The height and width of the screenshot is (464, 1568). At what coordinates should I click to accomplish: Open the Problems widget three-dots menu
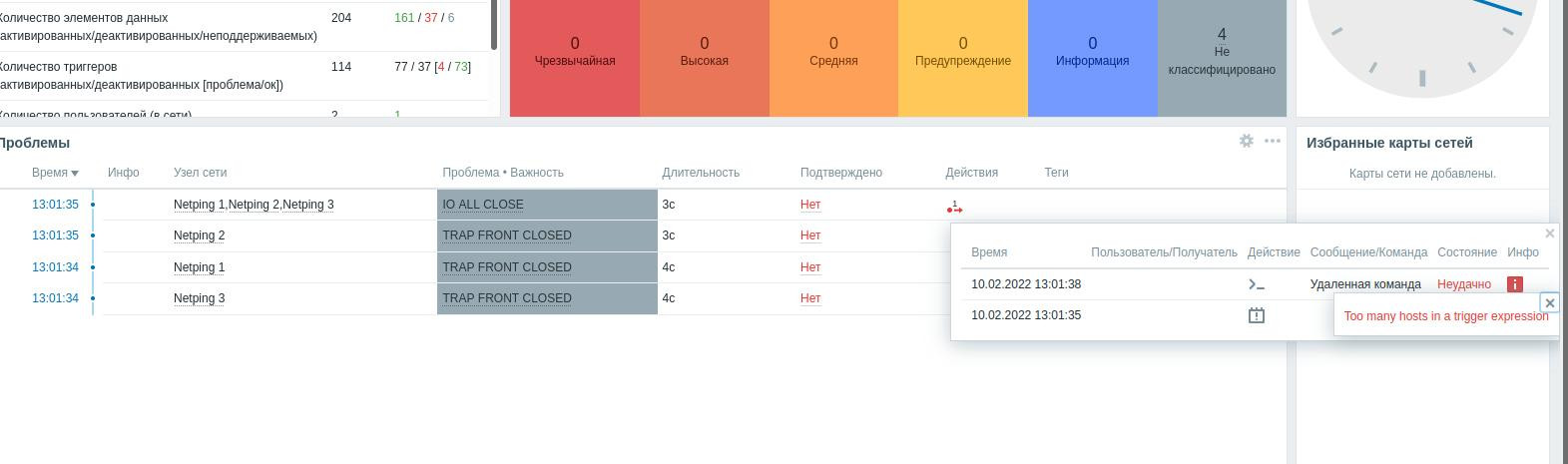[x=1273, y=142]
